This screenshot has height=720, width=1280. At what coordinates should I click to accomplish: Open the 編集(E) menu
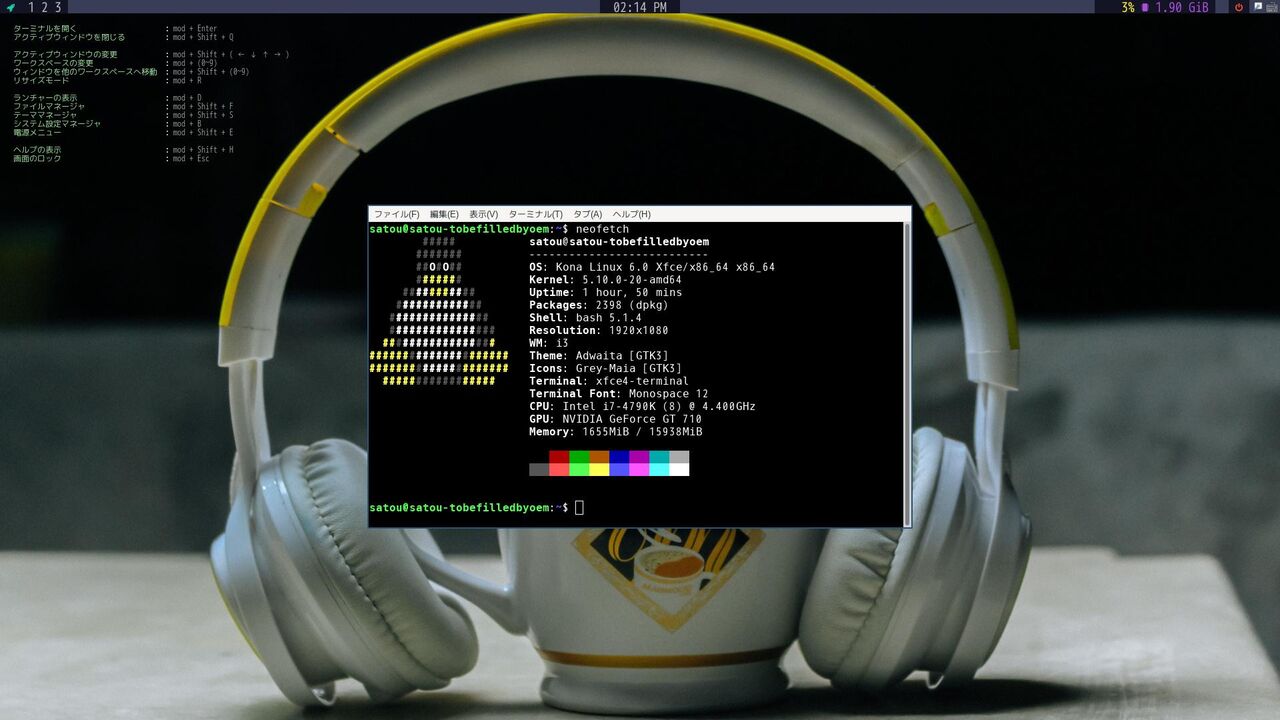443,214
